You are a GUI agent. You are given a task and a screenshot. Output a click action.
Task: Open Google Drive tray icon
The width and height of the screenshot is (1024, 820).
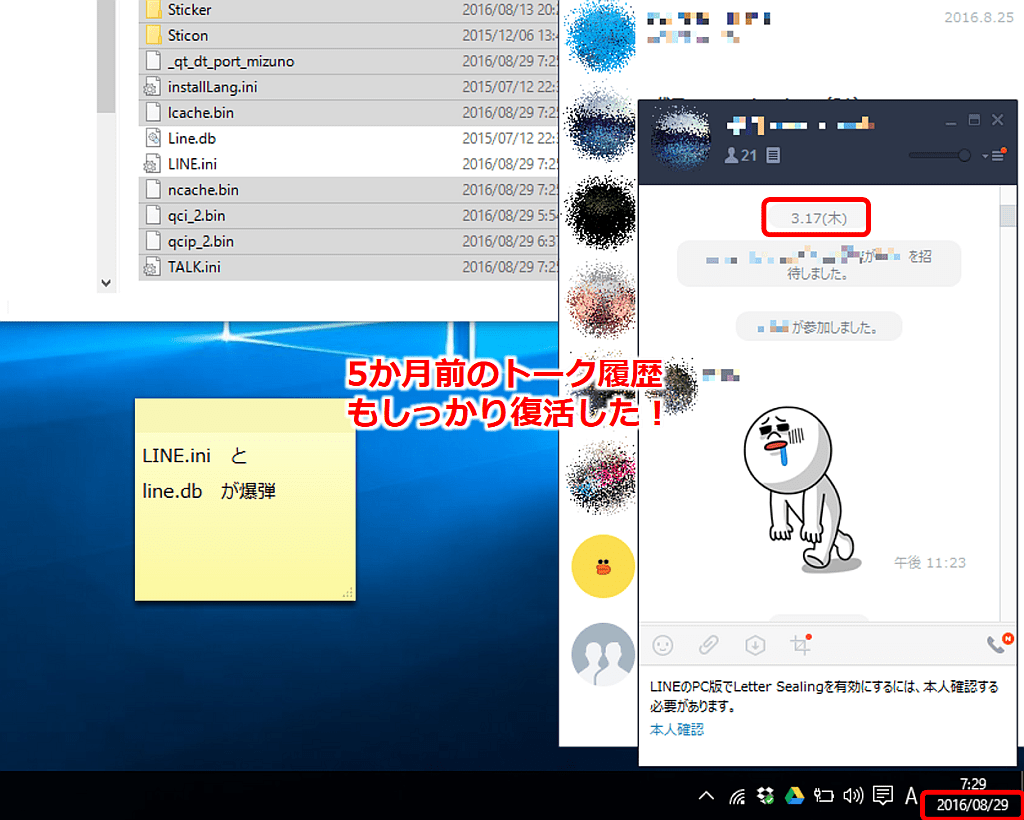[x=793, y=795]
